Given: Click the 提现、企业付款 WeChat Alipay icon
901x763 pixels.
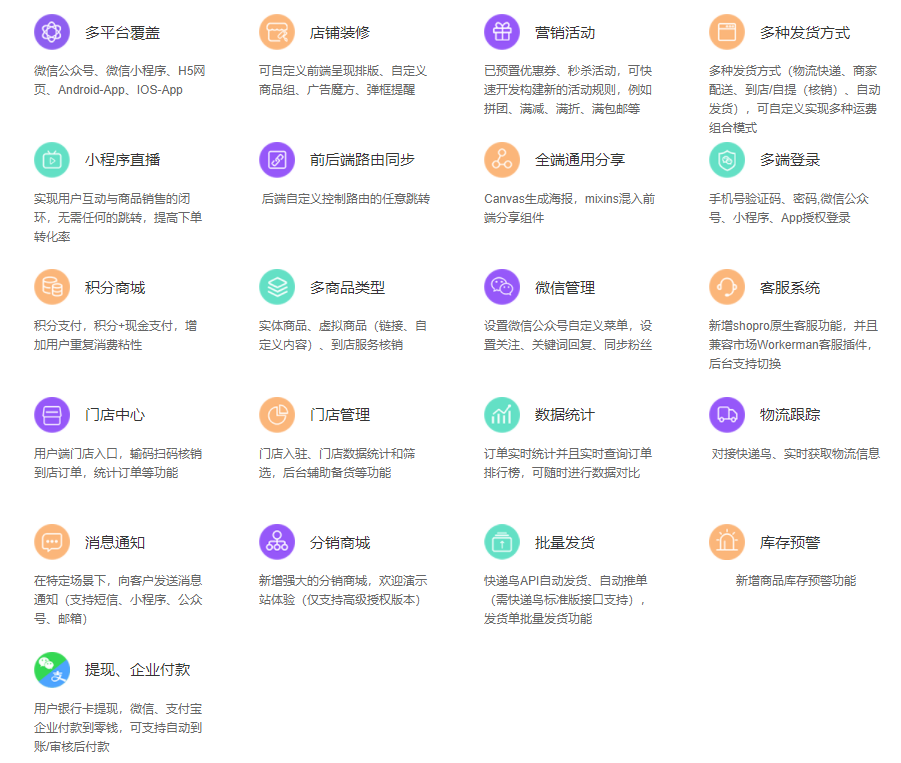Looking at the screenshot, I should click(x=51, y=669).
